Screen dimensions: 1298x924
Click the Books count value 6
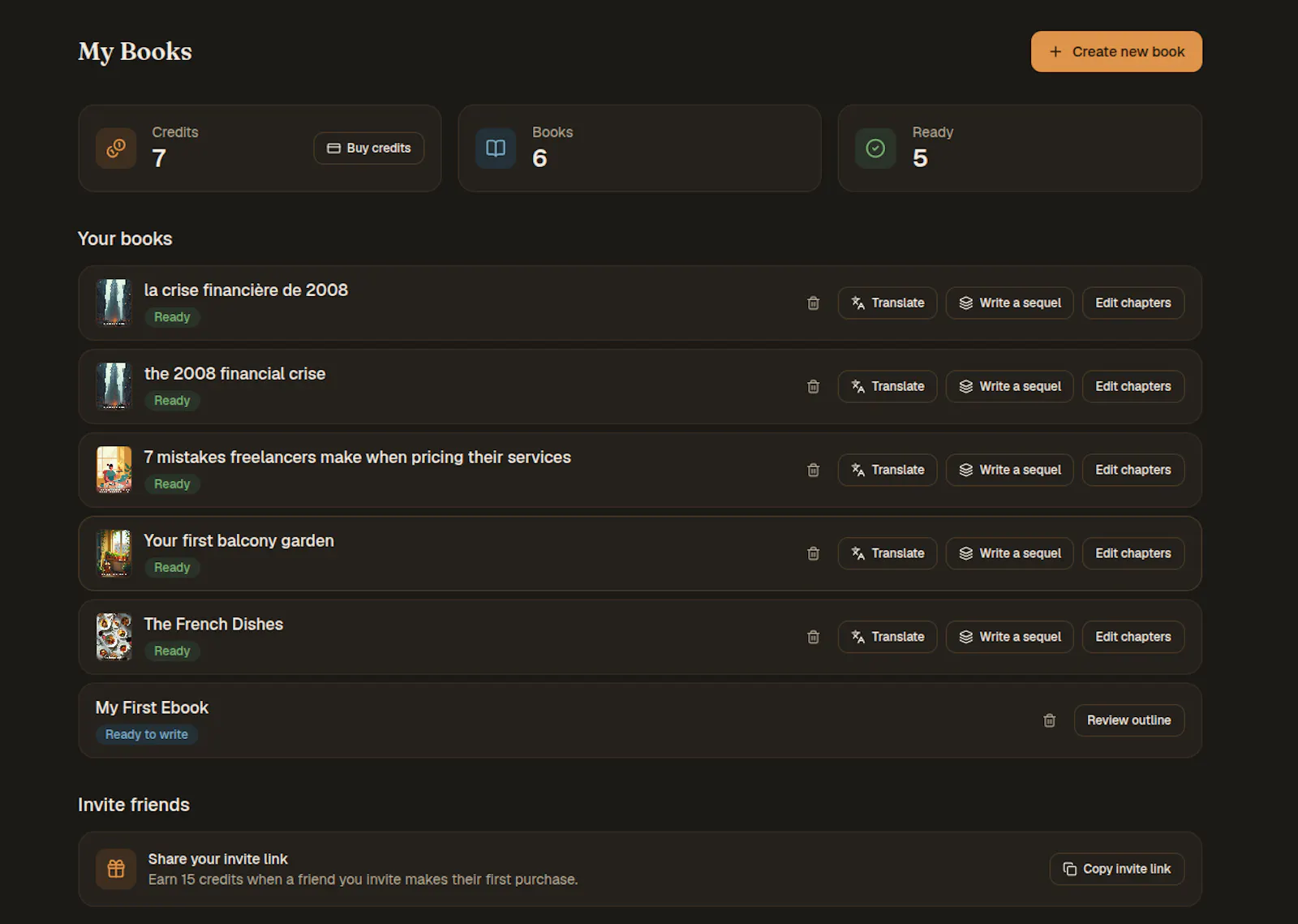539,158
